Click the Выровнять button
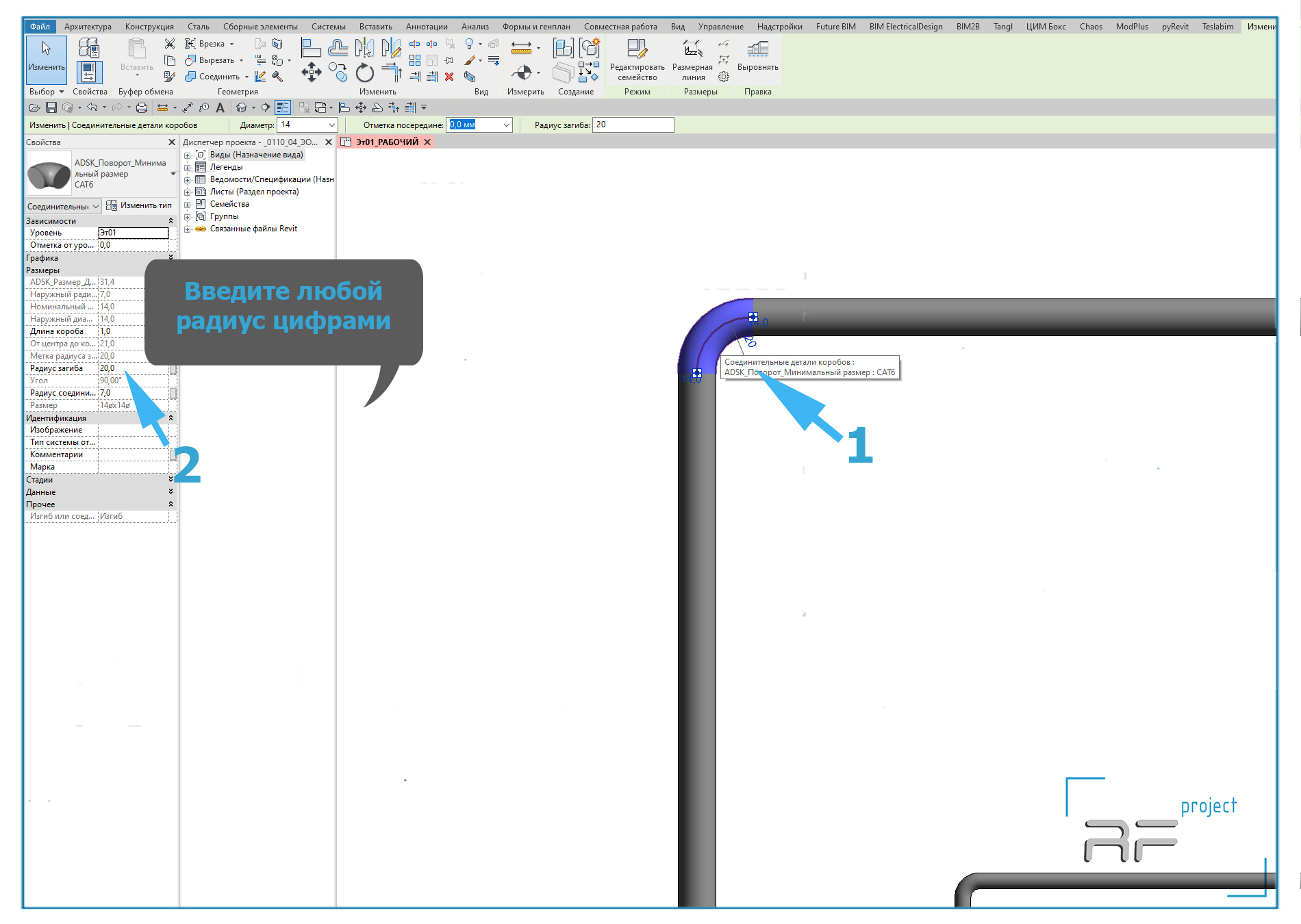Image resolution: width=1301 pixels, height=924 pixels. pos(758,56)
